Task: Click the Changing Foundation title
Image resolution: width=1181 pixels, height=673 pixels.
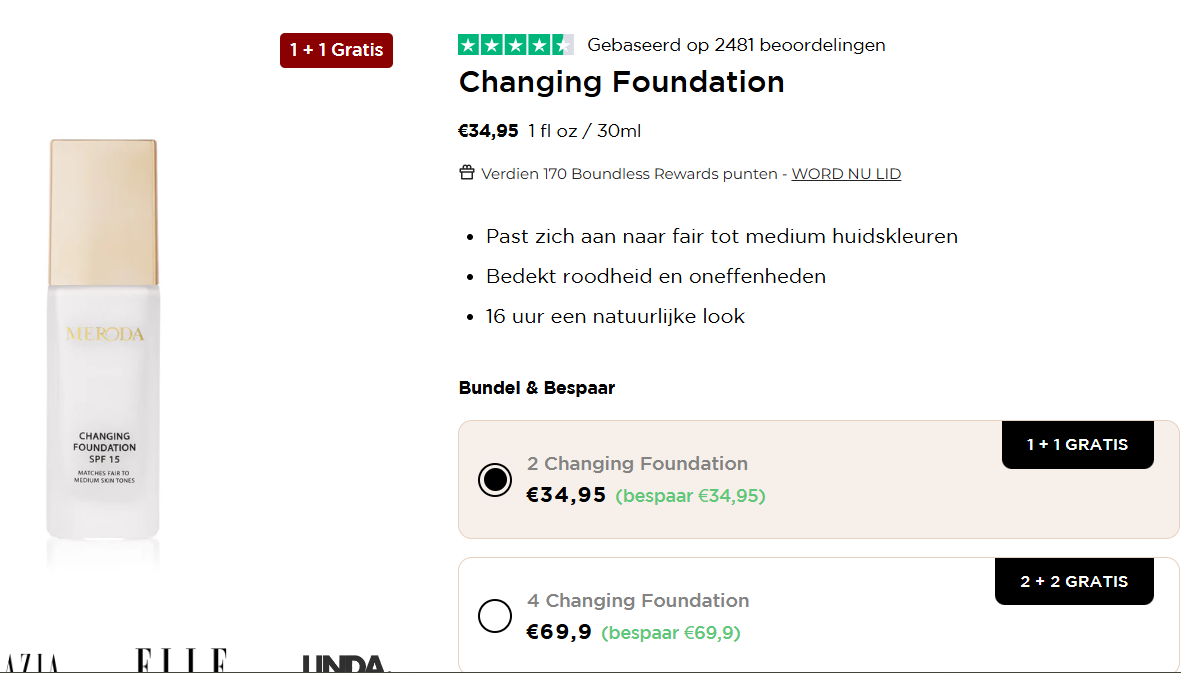Action: [621, 82]
